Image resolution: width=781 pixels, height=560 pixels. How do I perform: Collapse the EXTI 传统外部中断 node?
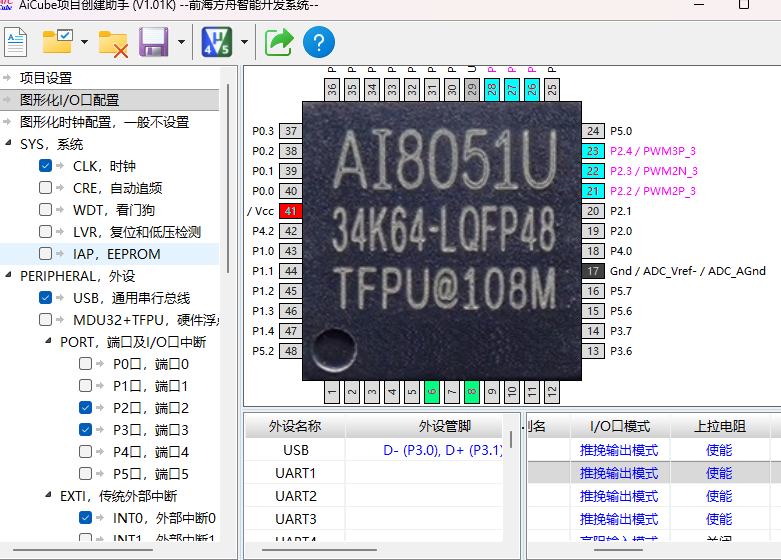(x=48, y=495)
